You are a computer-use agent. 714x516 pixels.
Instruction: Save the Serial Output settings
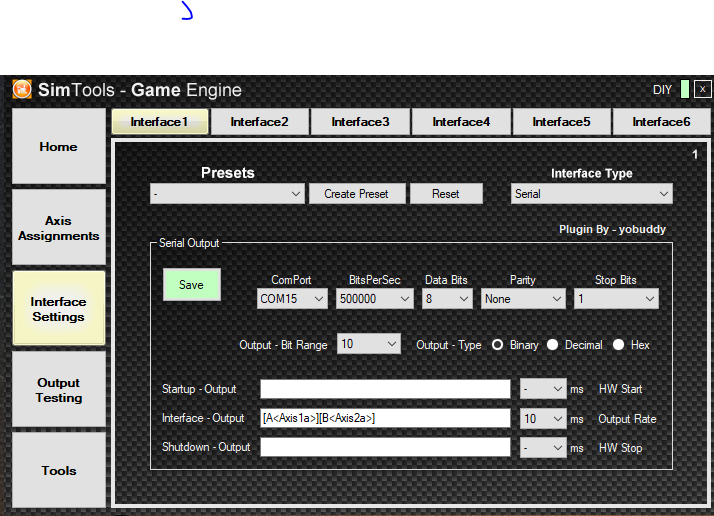(192, 285)
